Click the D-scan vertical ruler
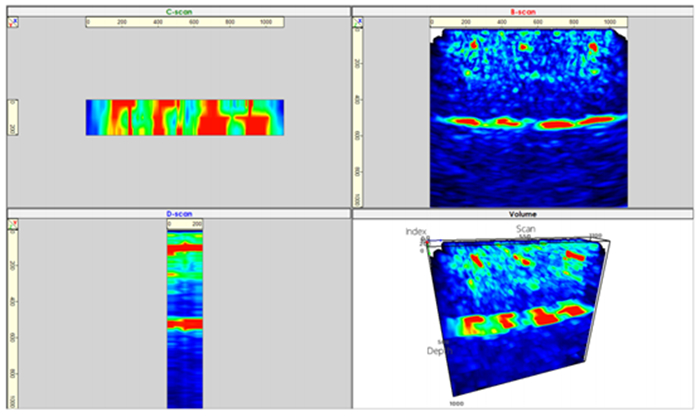 click(x=13, y=315)
